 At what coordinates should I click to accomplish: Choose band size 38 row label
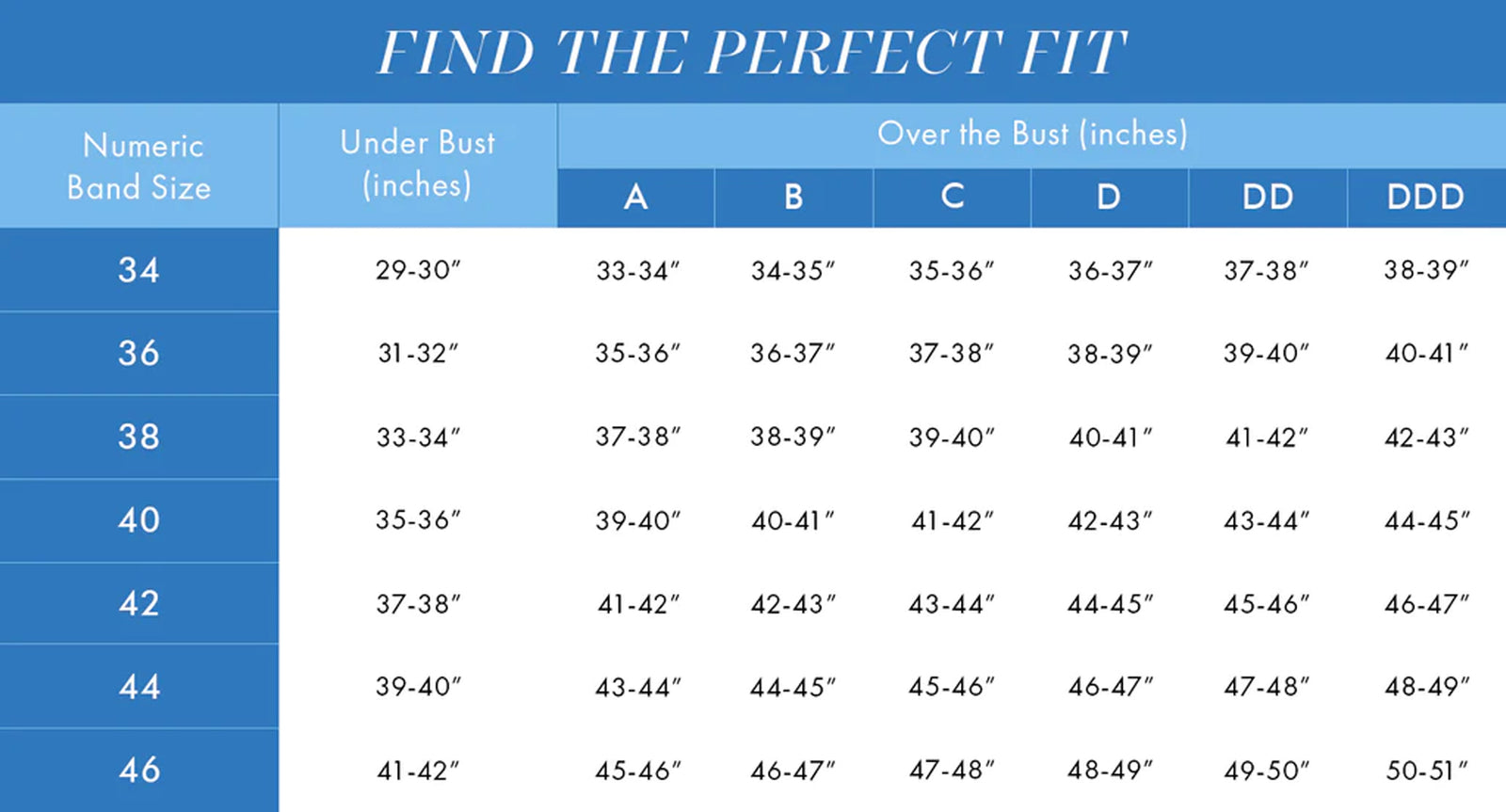139,437
